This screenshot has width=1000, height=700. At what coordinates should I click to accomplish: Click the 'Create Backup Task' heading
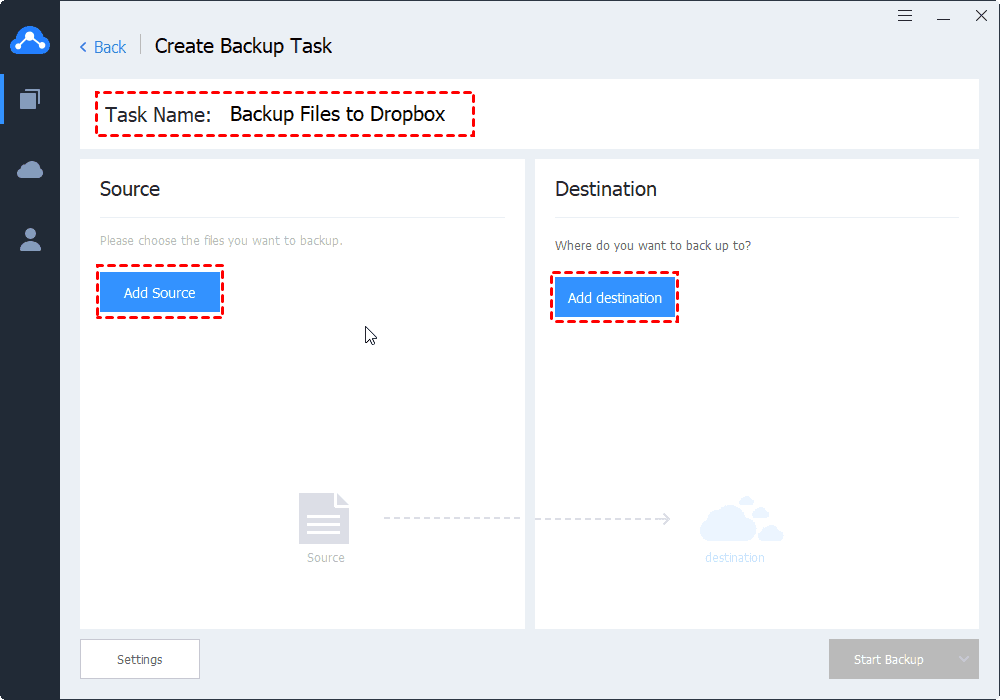[x=243, y=47]
